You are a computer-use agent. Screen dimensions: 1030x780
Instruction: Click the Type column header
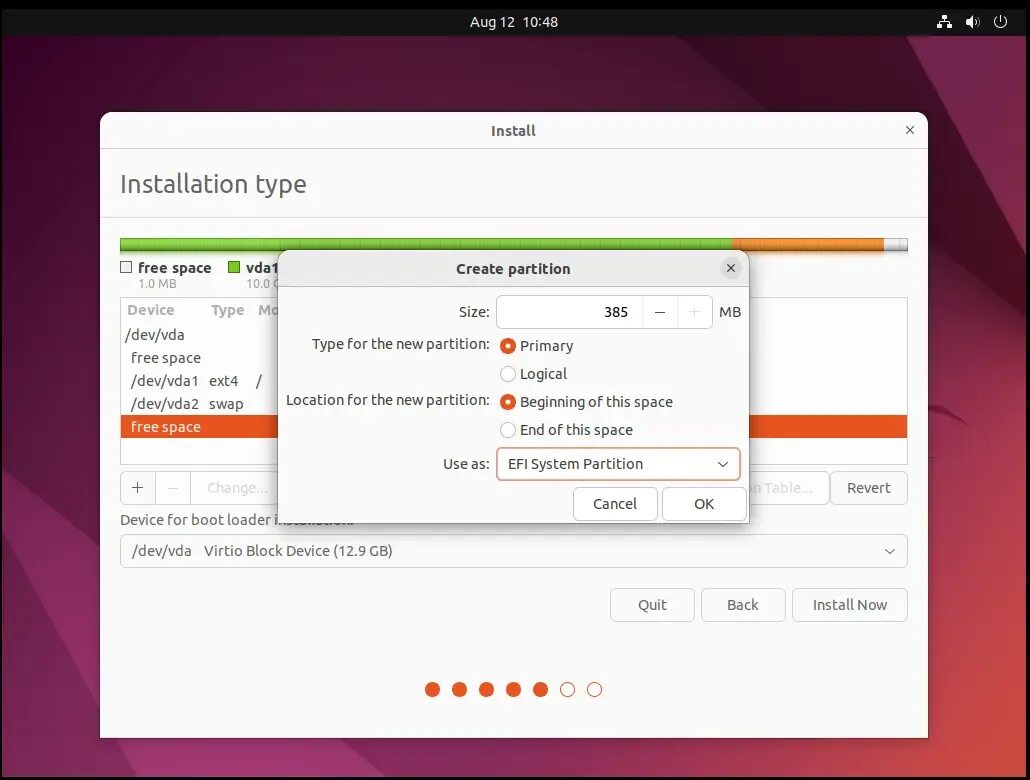click(x=227, y=310)
